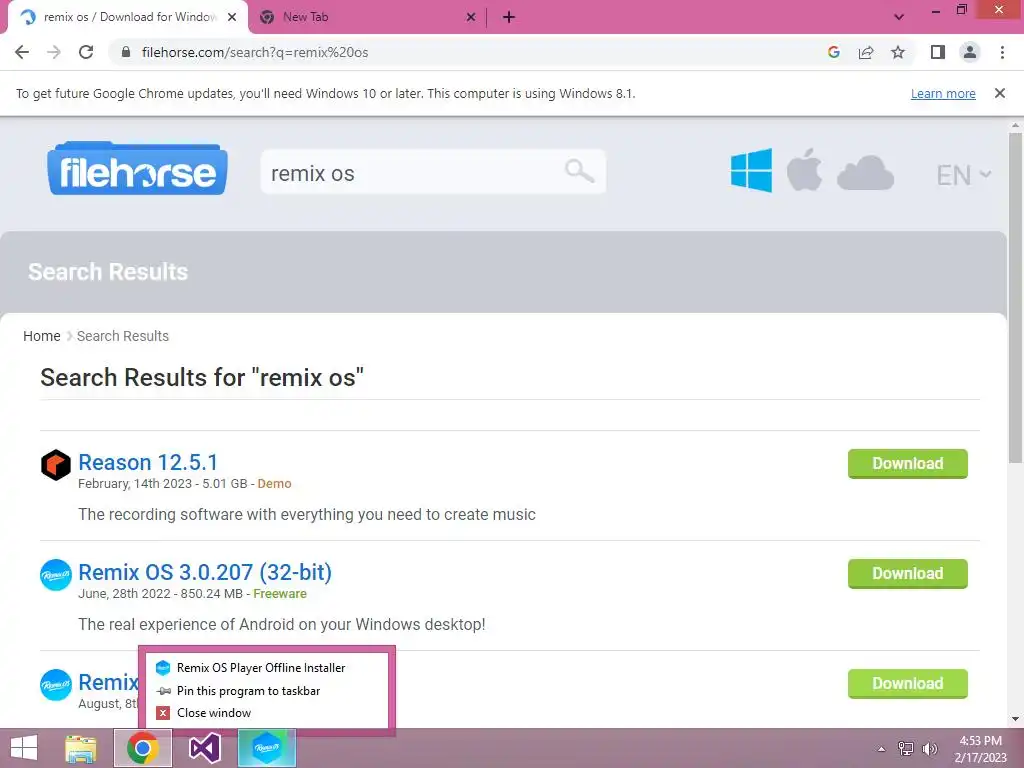The image size is (1024, 768).
Task: Open the Windows Start button
Action: click(x=24, y=748)
